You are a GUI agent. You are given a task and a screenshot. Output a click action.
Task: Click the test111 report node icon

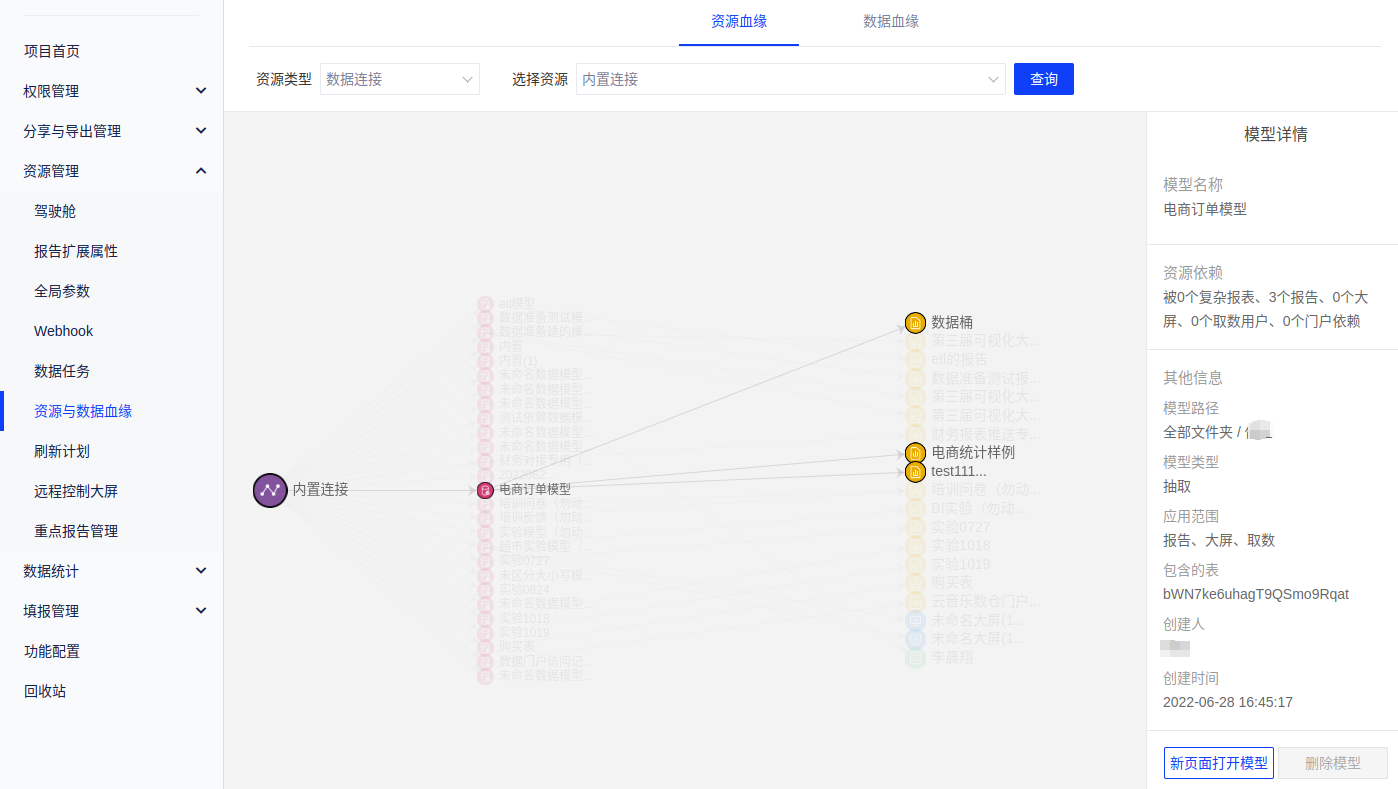[915, 471]
